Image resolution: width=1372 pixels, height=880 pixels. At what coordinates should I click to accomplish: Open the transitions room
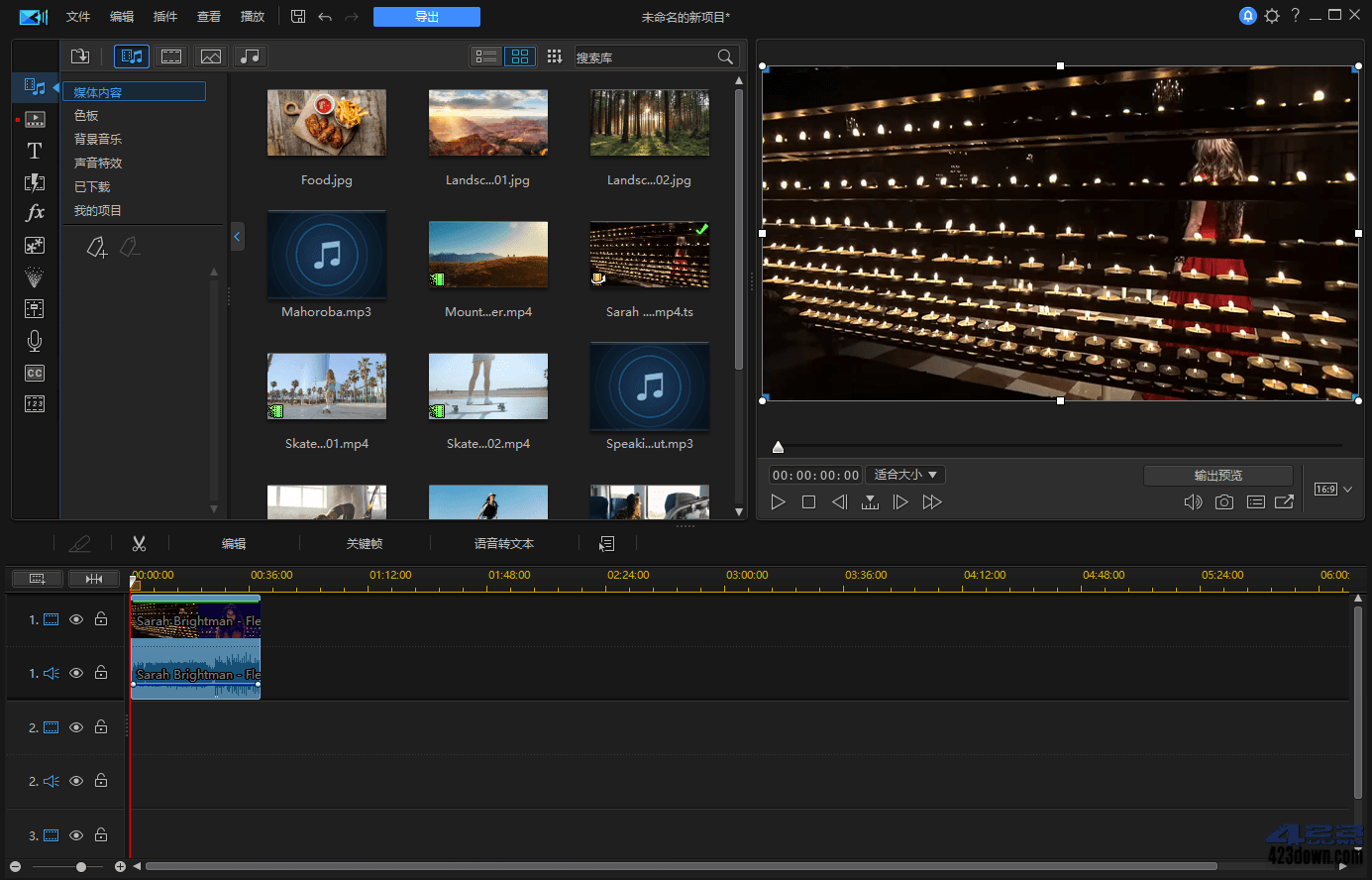(x=34, y=182)
